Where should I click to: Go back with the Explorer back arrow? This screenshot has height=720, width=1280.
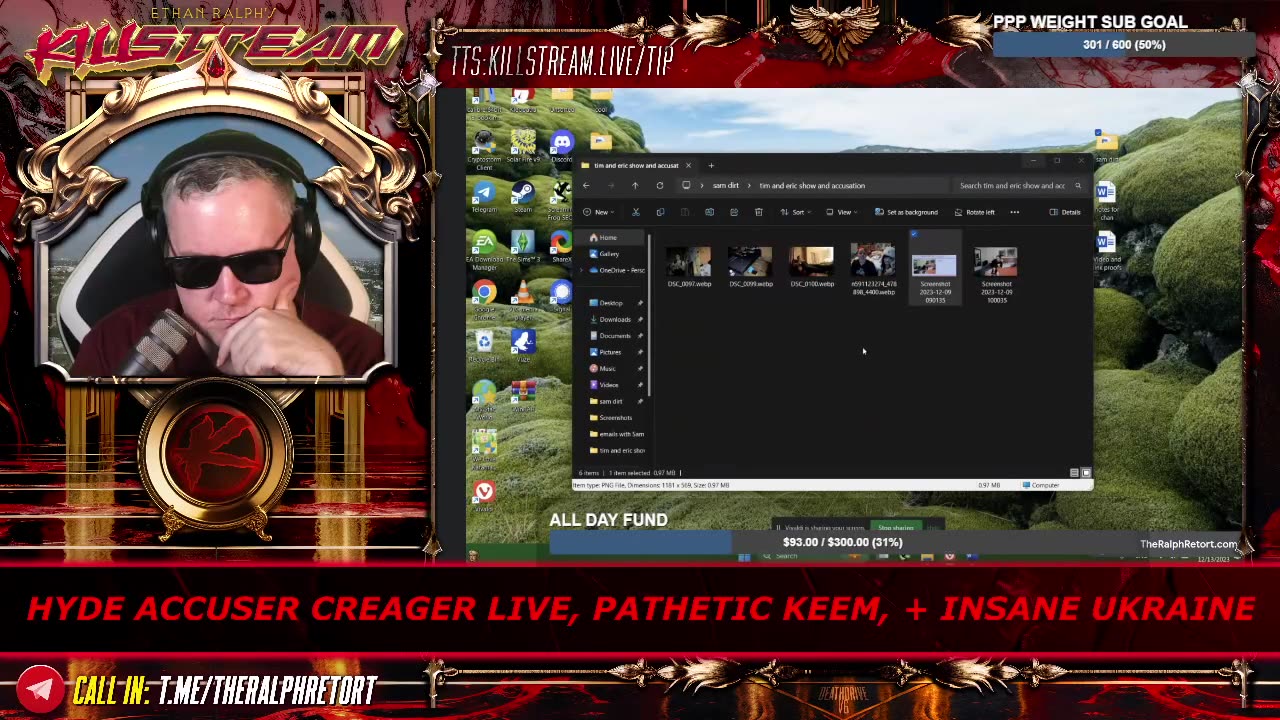[x=586, y=185]
